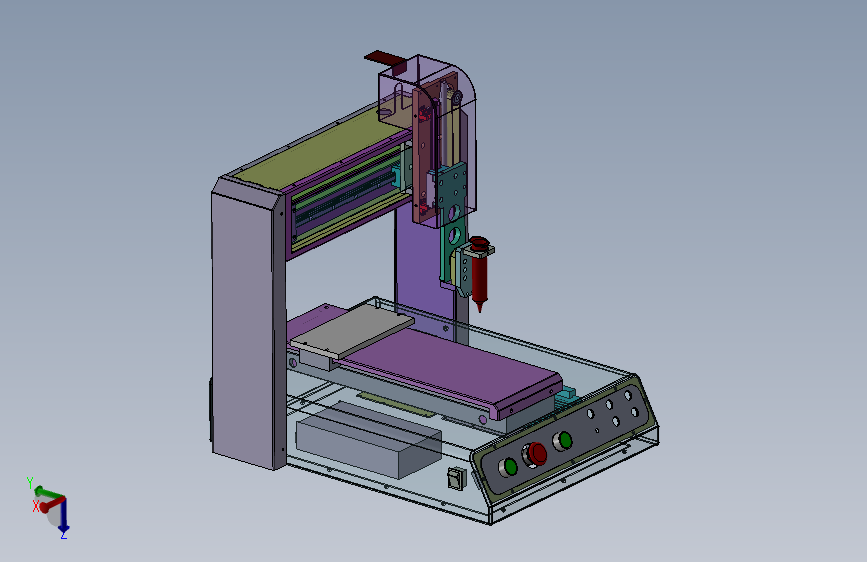Select the right green button on the control panel

coord(564,440)
